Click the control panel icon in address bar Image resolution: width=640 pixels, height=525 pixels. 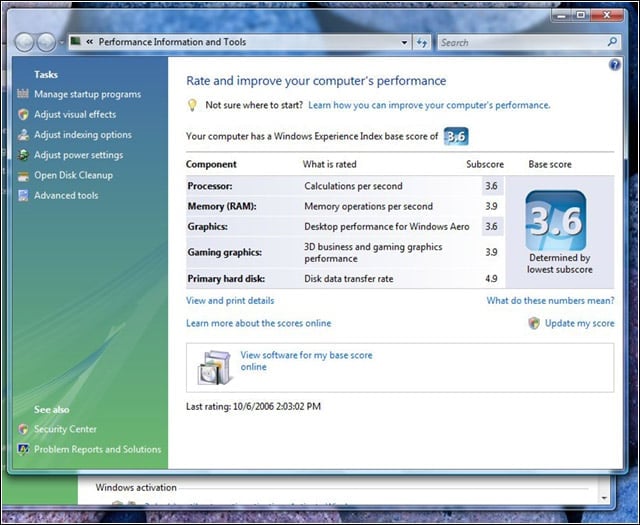point(76,41)
